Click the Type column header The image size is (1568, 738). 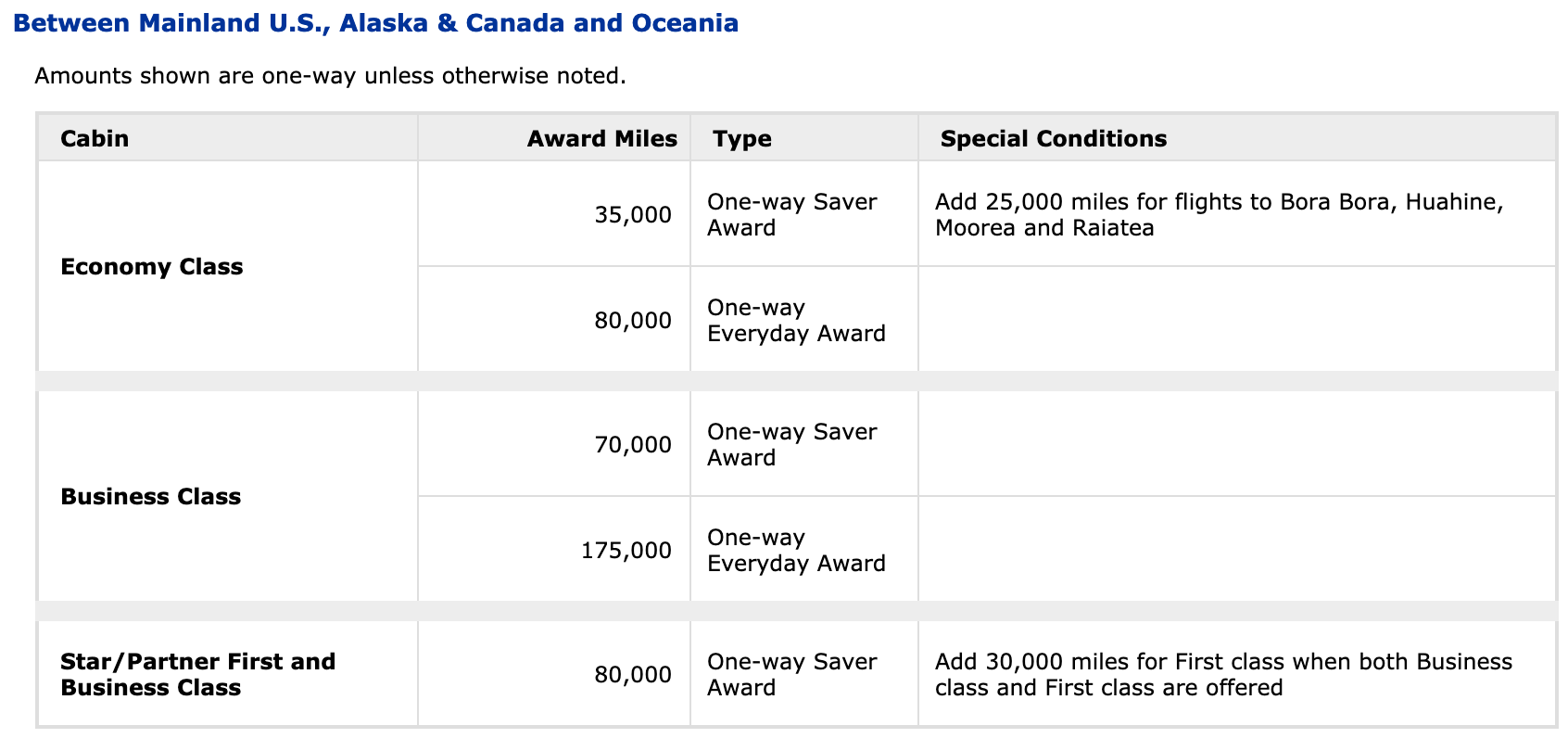coord(741,139)
